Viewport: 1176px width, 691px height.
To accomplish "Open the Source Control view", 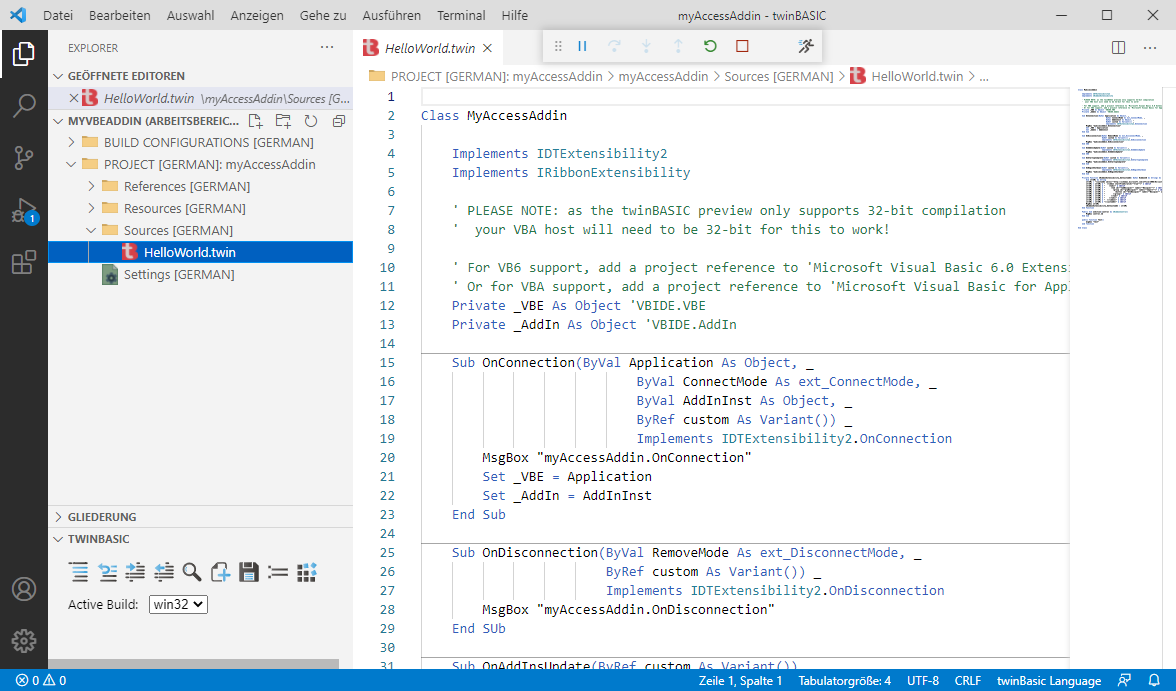I will [x=24, y=158].
